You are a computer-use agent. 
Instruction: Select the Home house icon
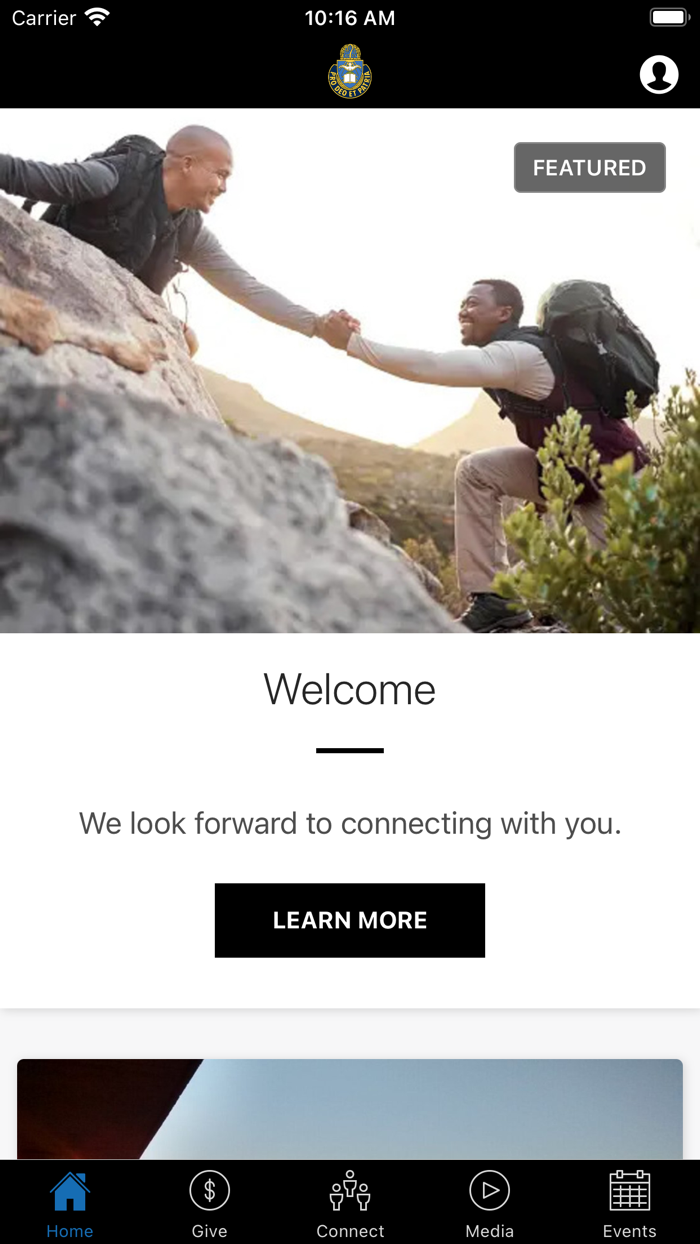coord(70,1191)
